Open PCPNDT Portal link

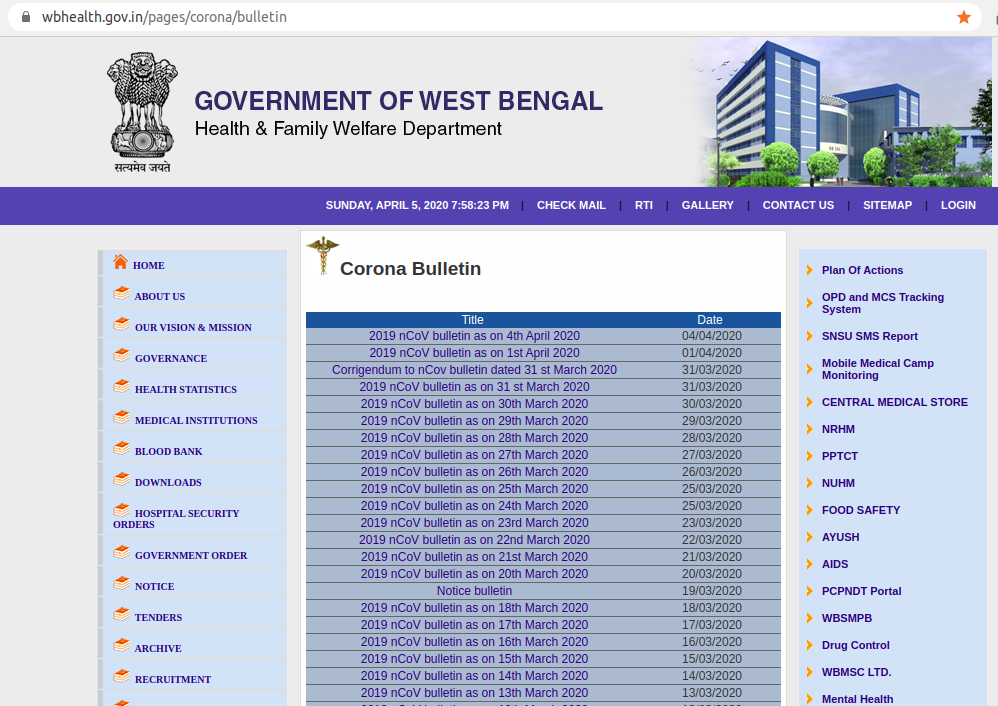tap(861, 591)
